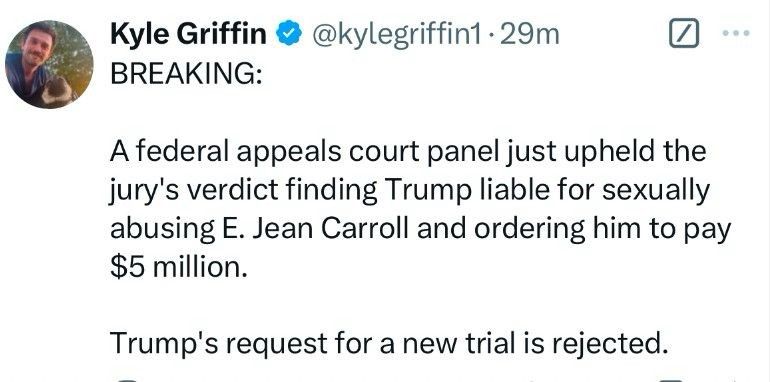Visit the @kylegriffin1 handle
This screenshot has width=770, height=382.
396,34
